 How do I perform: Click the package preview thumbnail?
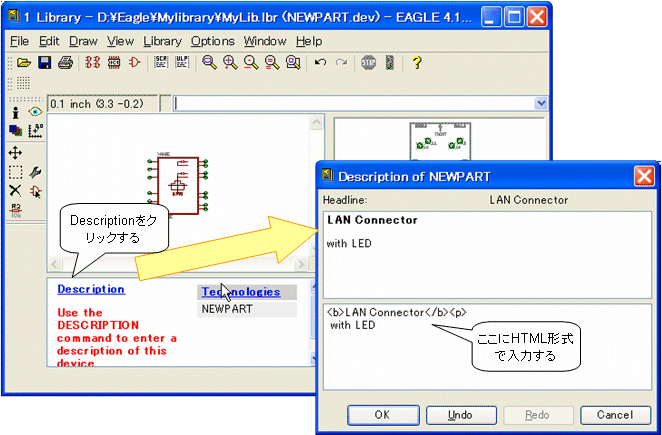(440, 141)
